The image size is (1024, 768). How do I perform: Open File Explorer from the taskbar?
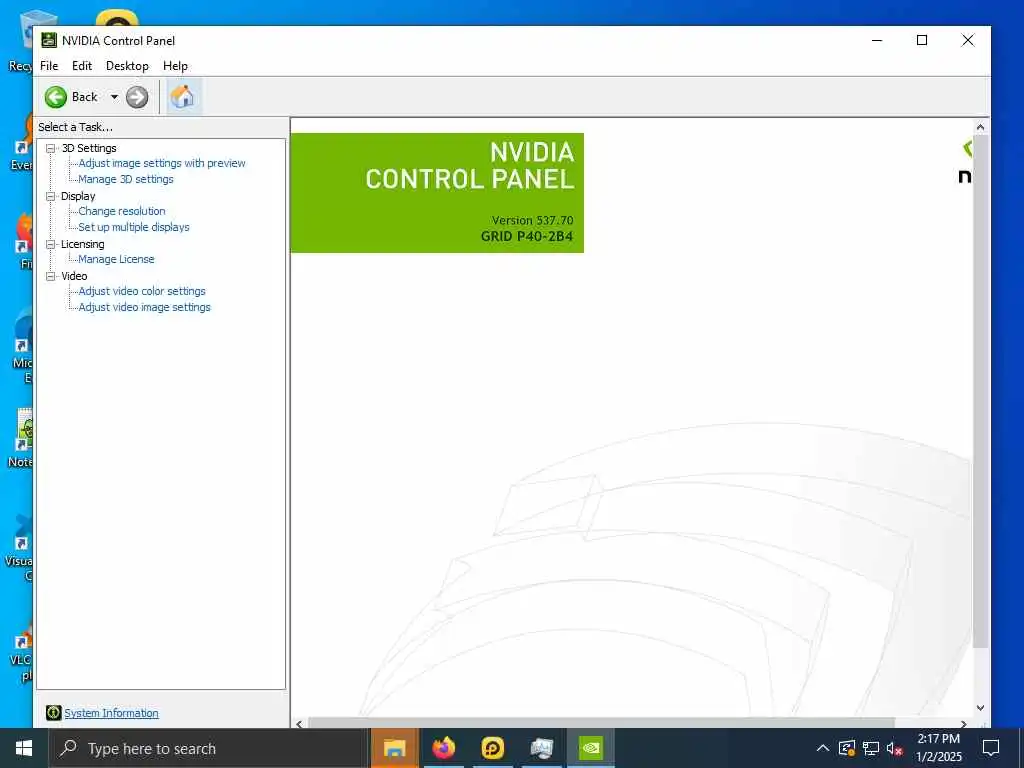click(x=394, y=748)
